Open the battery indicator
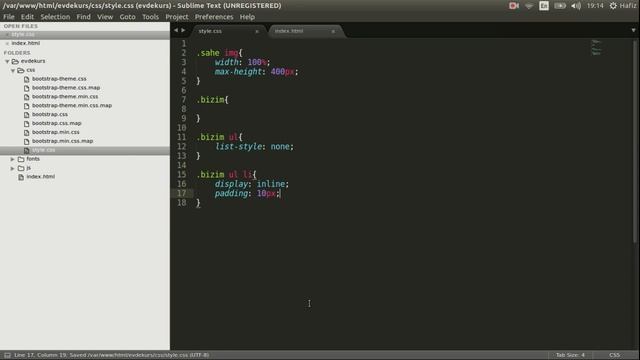This screenshot has height=360, width=640. 560,6
